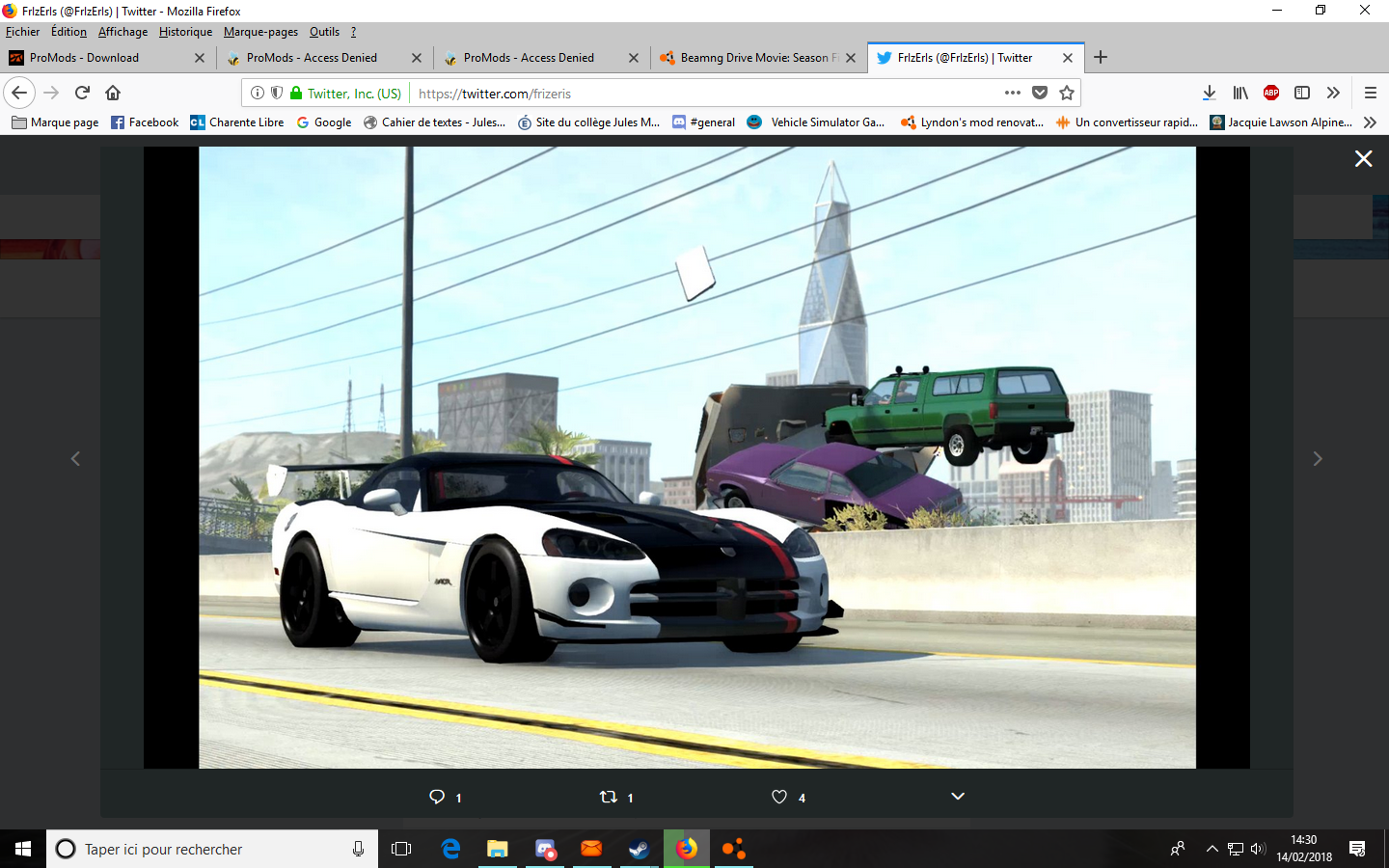Show site information for Twitter
The image size is (1389, 868).
point(258,94)
